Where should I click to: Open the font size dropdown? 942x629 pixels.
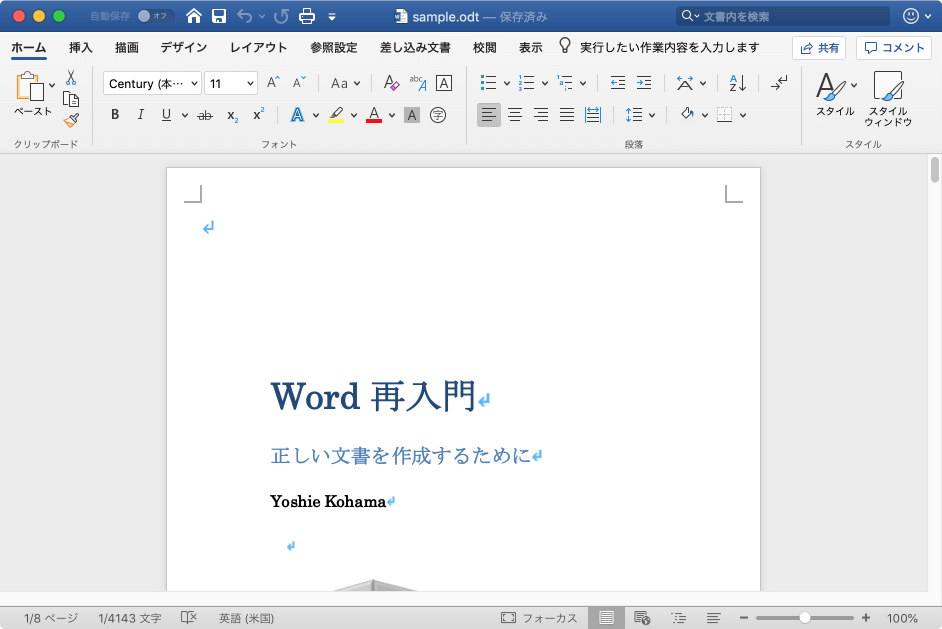(250, 84)
